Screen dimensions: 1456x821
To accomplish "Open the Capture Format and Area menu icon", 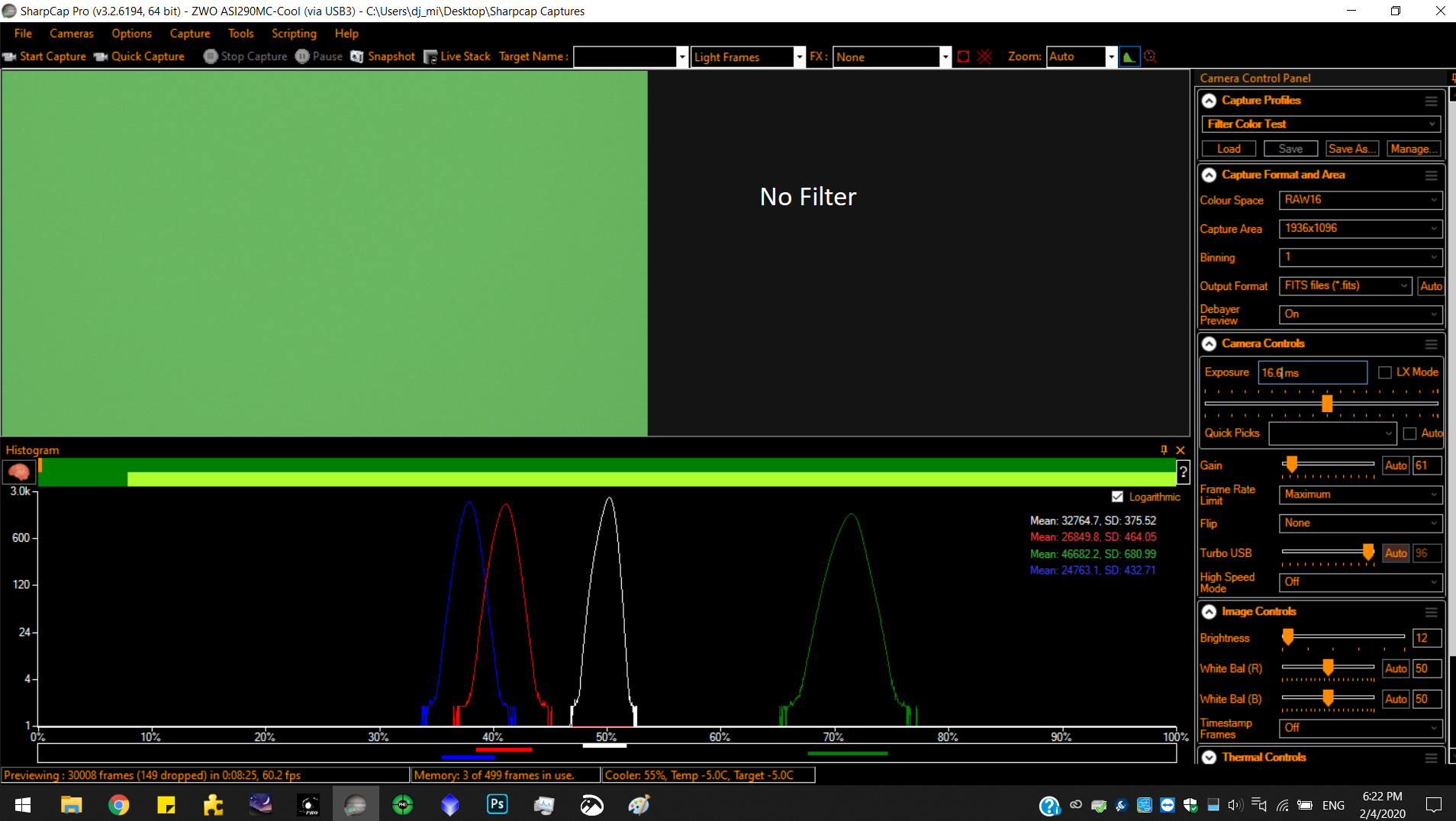I will point(1431,175).
